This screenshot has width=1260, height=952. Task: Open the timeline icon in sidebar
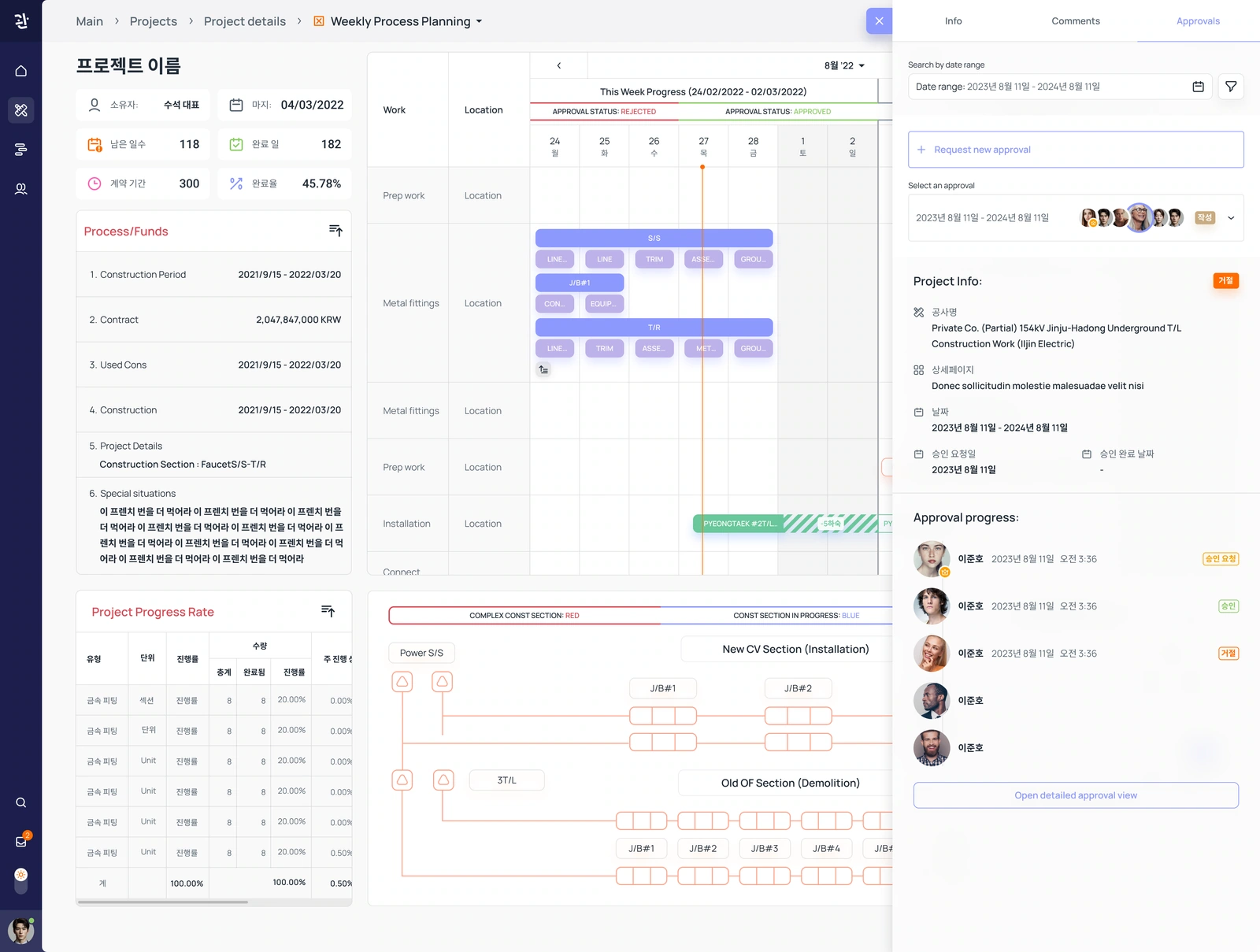tap(21, 150)
